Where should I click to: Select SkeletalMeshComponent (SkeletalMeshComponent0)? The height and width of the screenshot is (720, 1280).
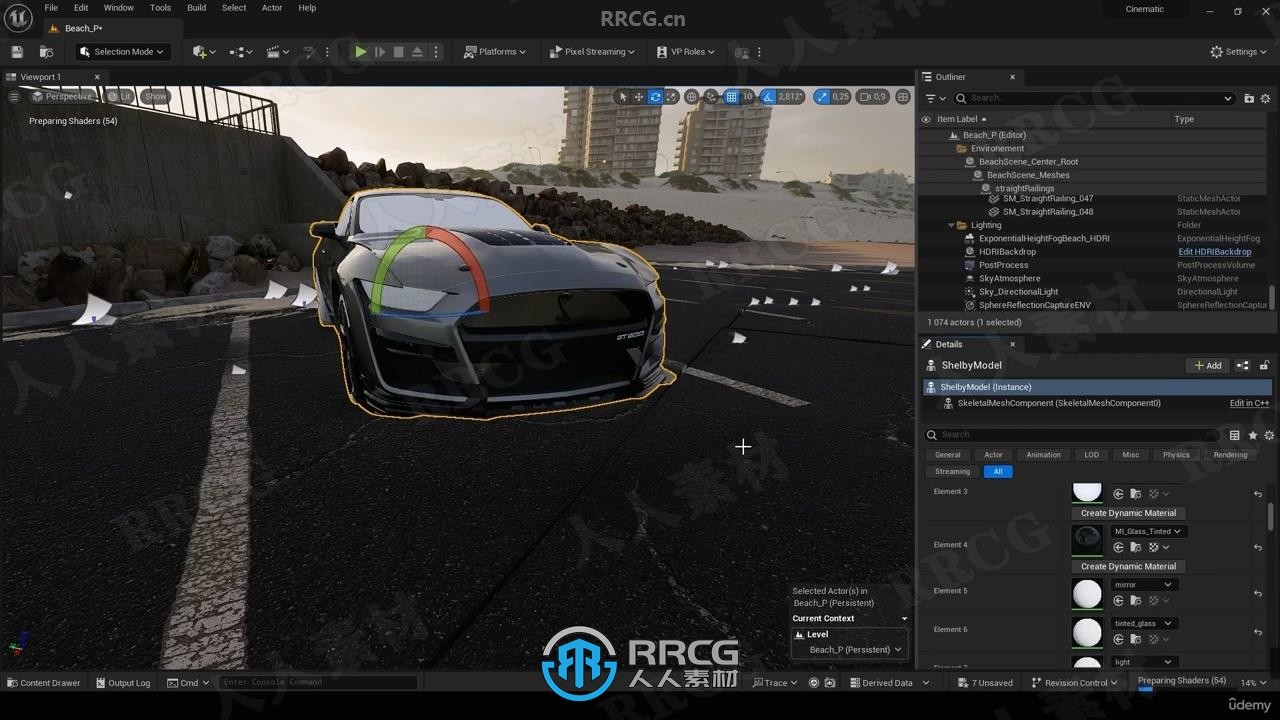tap(1059, 403)
